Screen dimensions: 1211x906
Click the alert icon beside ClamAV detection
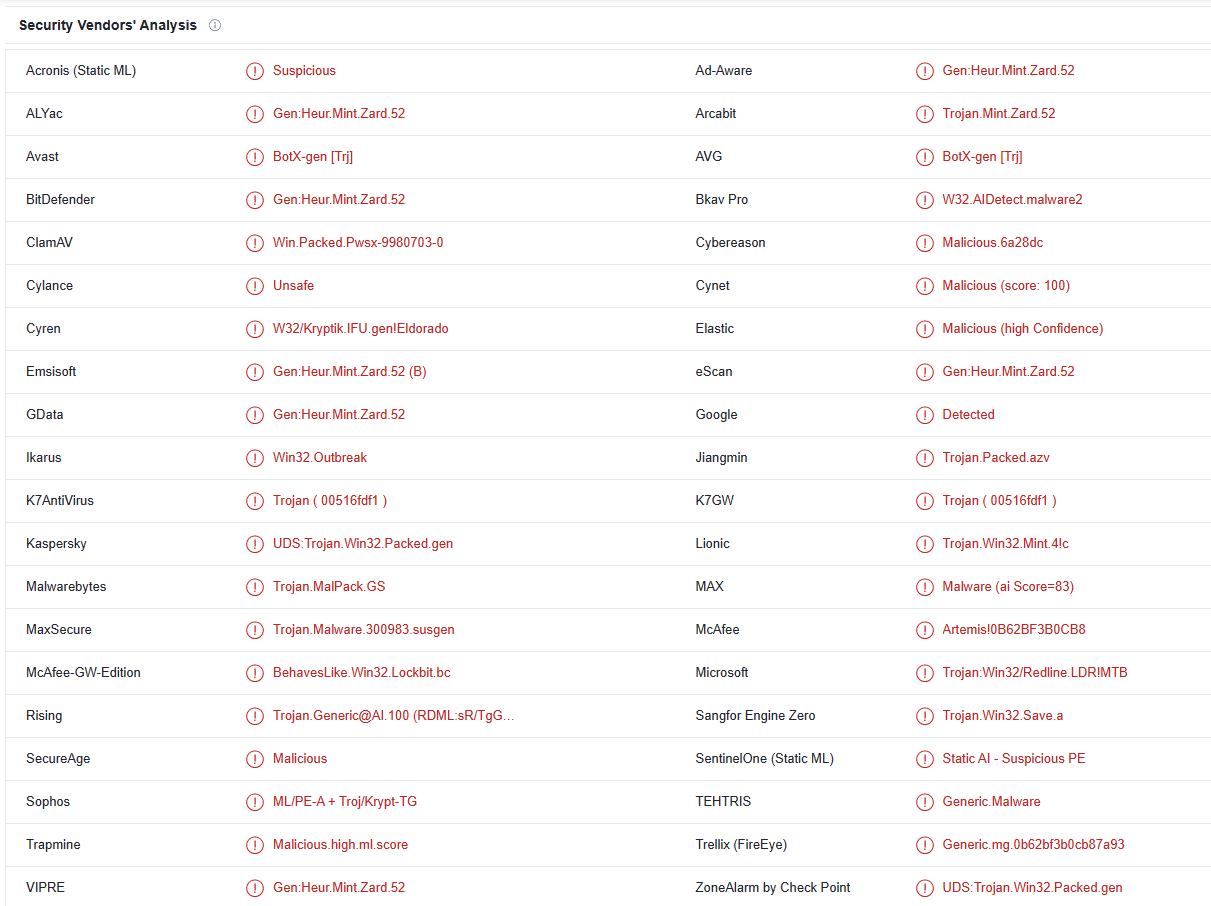pyautogui.click(x=255, y=243)
